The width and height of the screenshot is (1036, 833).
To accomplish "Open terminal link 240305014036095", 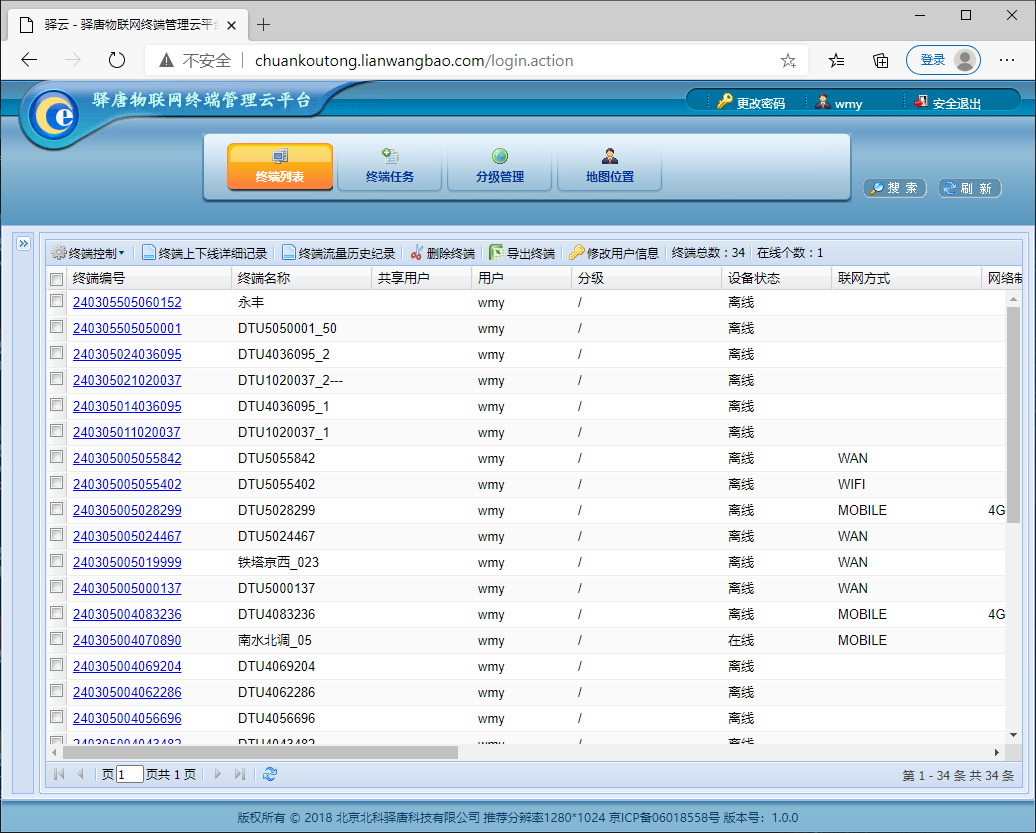I will [x=127, y=406].
